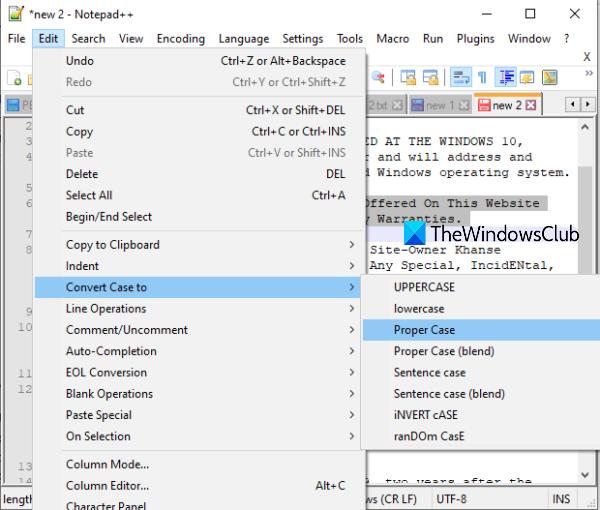Viewport: 600px width, 510px height.
Task: Expand the EOL Conversion submenu
Action: point(197,373)
